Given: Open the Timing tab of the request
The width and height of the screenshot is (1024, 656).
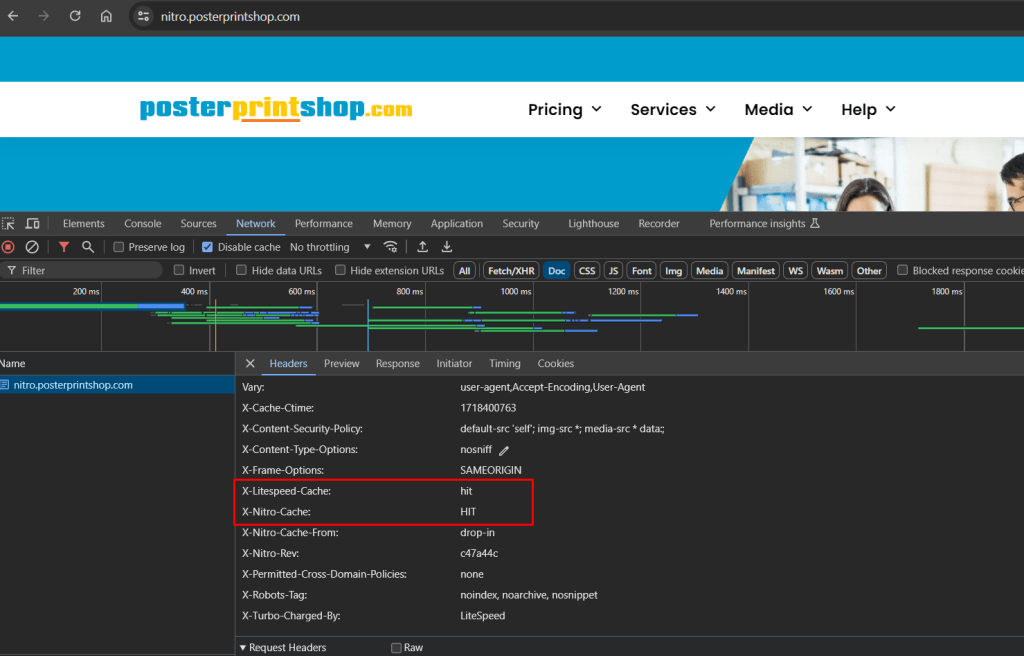Looking at the screenshot, I should point(504,364).
